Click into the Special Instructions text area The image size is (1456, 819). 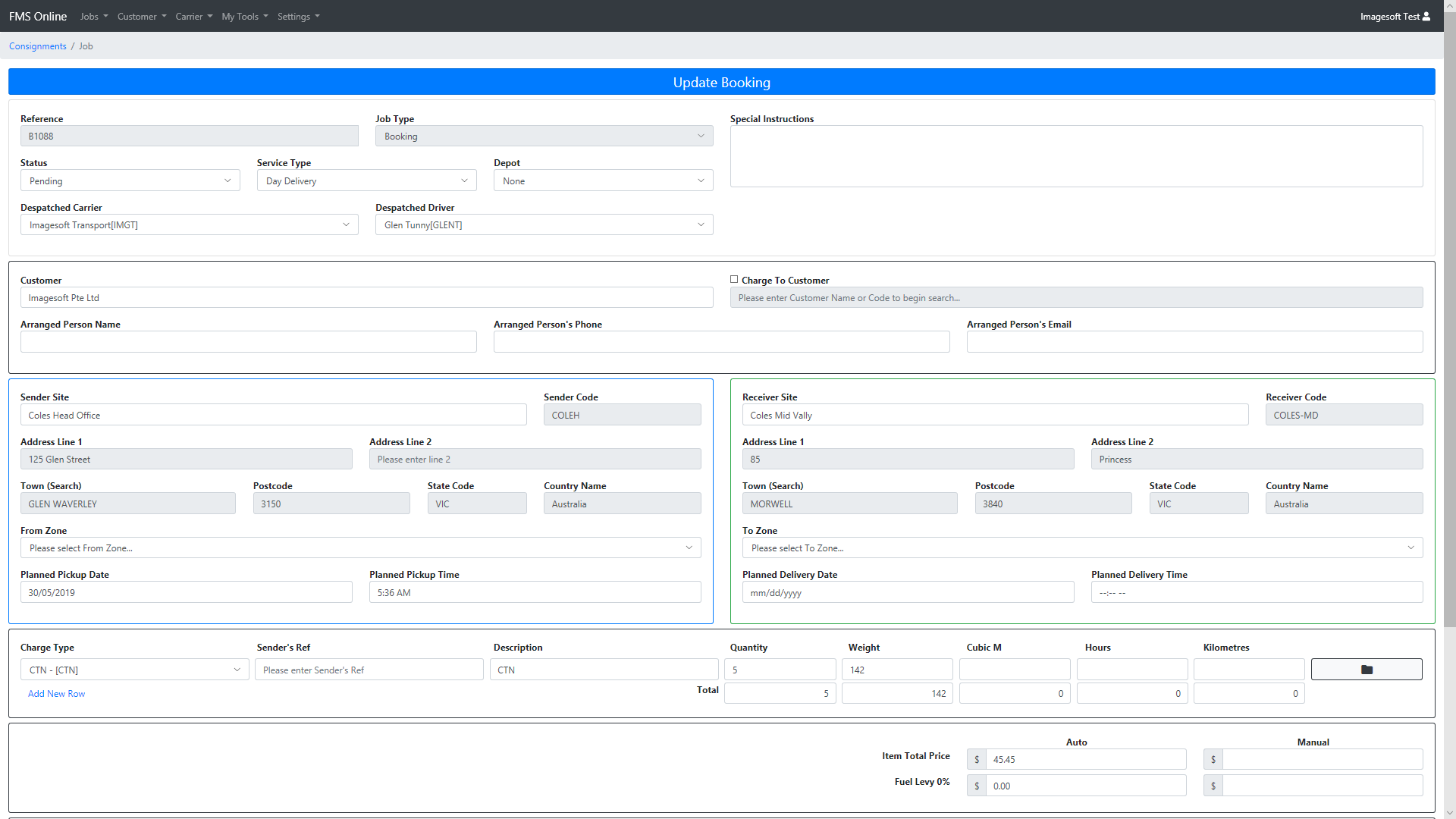click(1076, 156)
